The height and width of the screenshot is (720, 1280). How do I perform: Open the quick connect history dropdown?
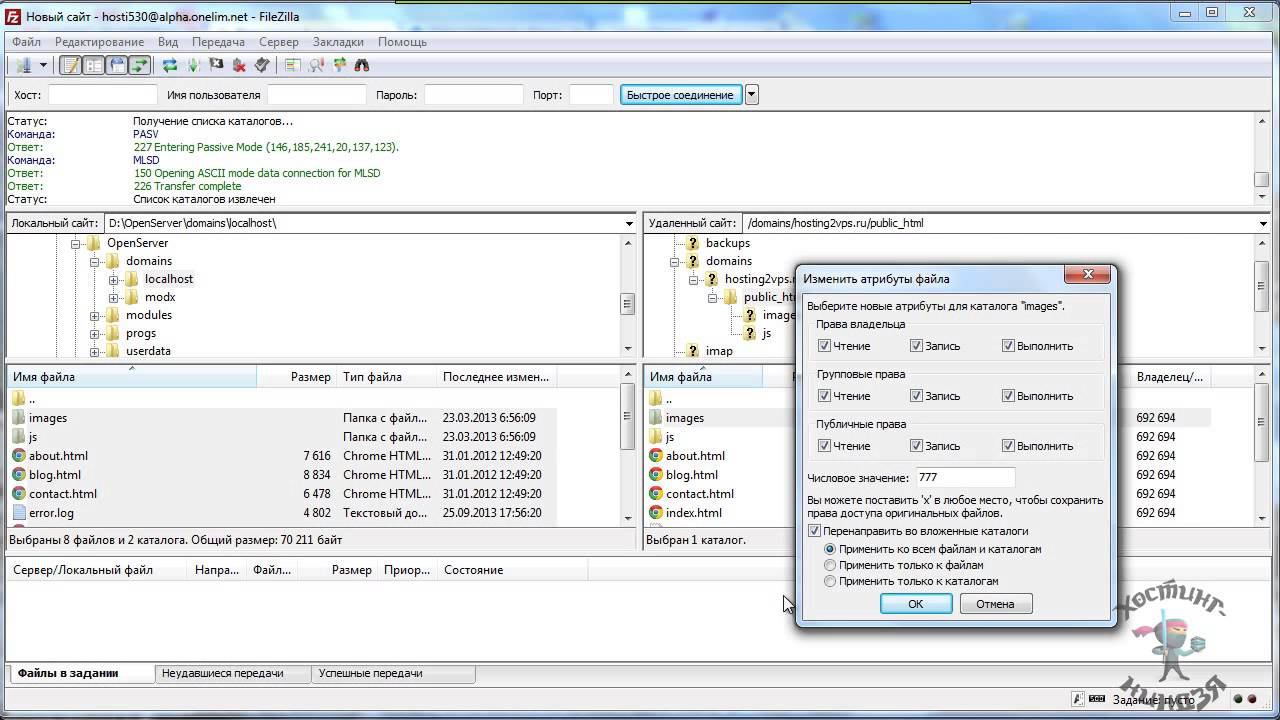tap(752, 95)
